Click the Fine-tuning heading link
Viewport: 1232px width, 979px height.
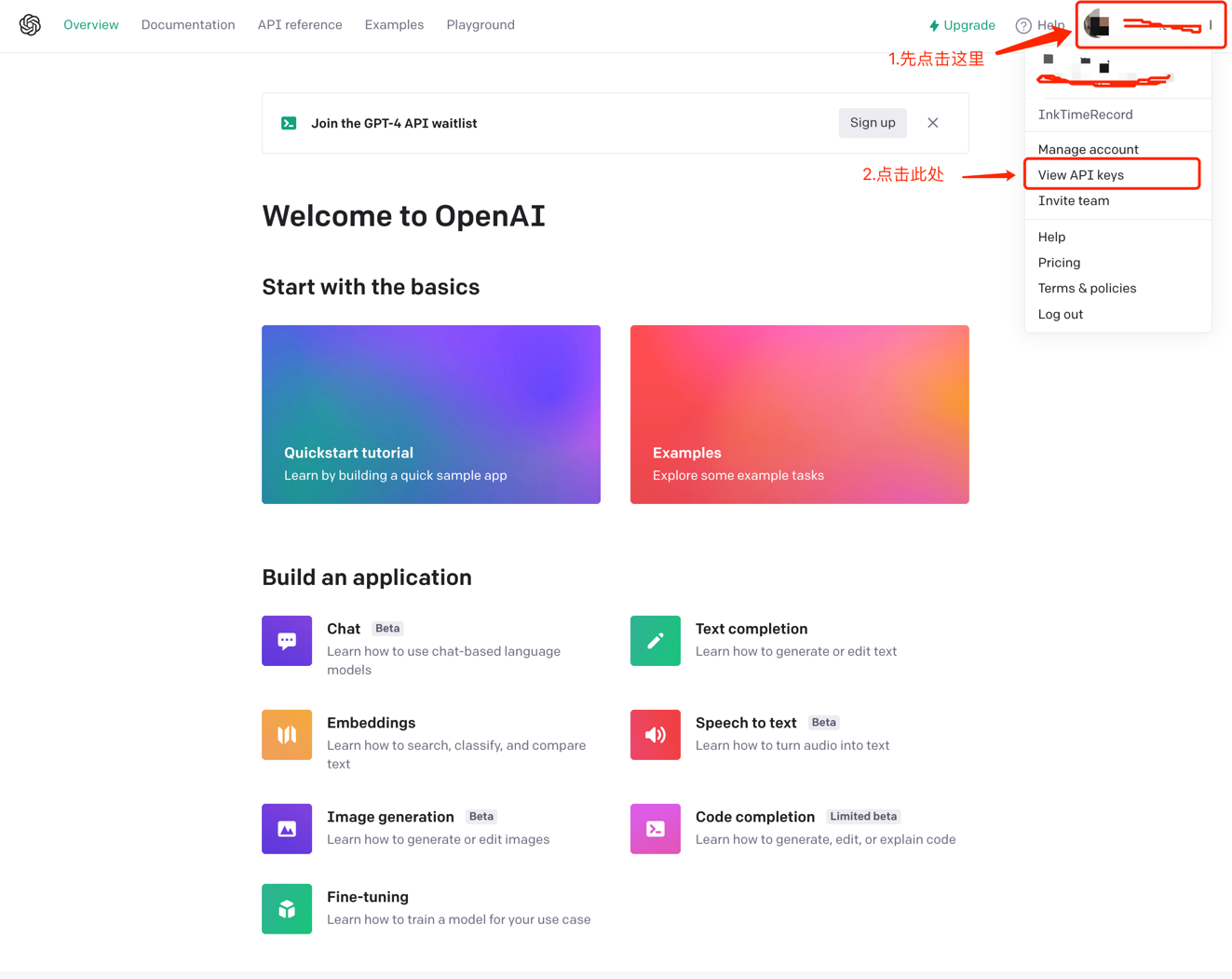tap(368, 897)
